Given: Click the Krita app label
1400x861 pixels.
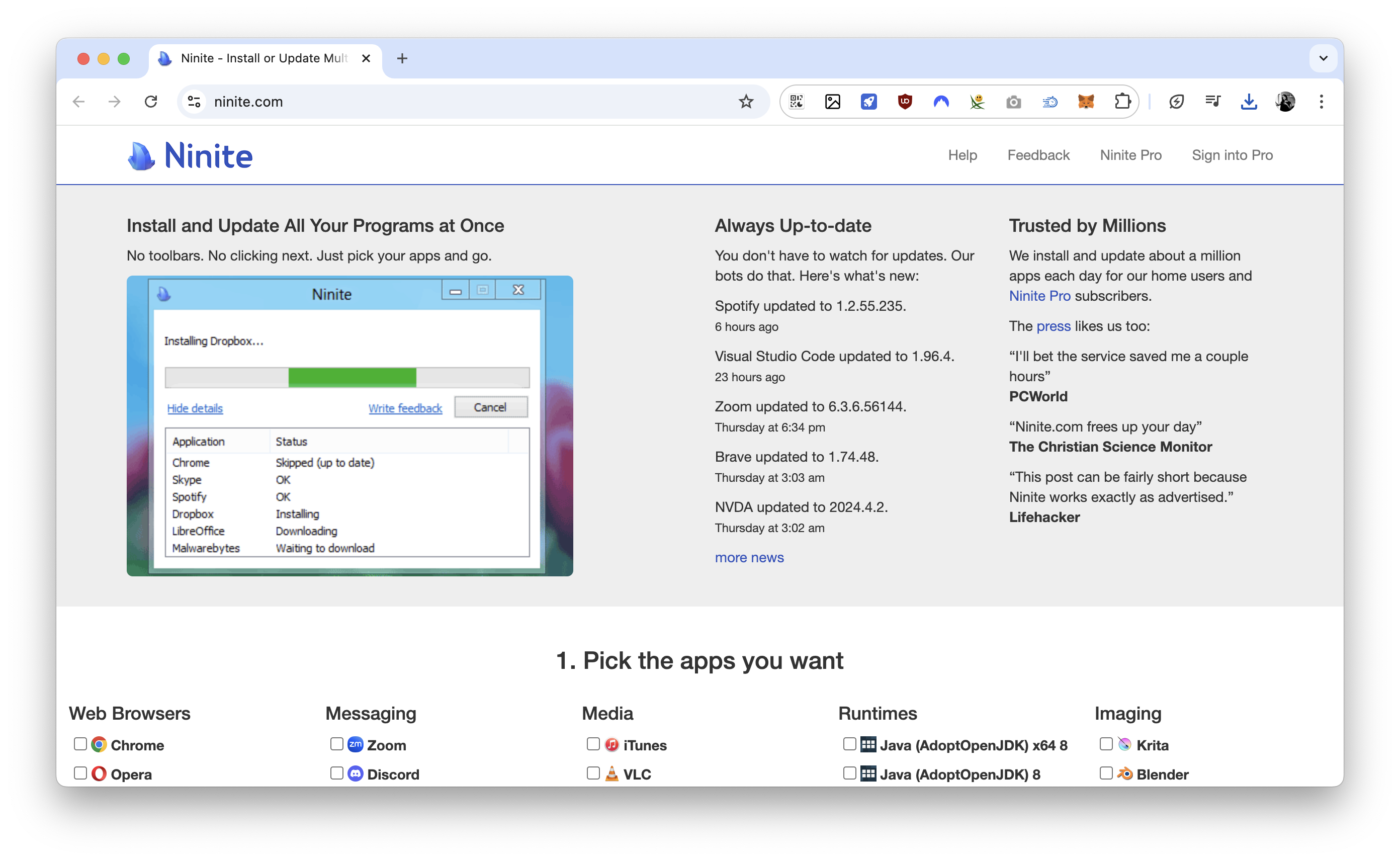Looking at the screenshot, I should click(x=1153, y=745).
